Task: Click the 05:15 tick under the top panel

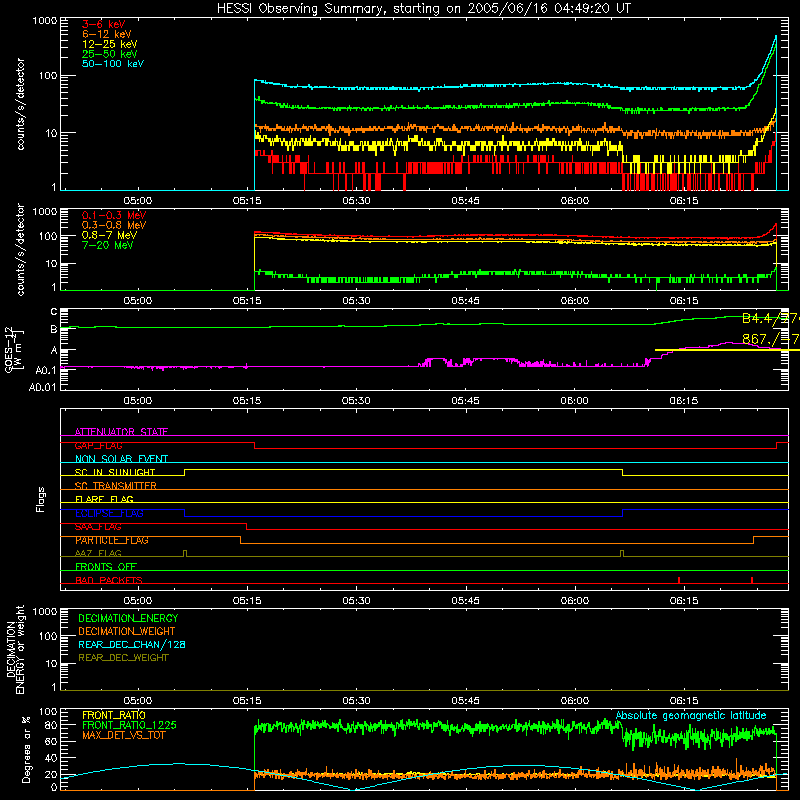Action: [x=247, y=201]
